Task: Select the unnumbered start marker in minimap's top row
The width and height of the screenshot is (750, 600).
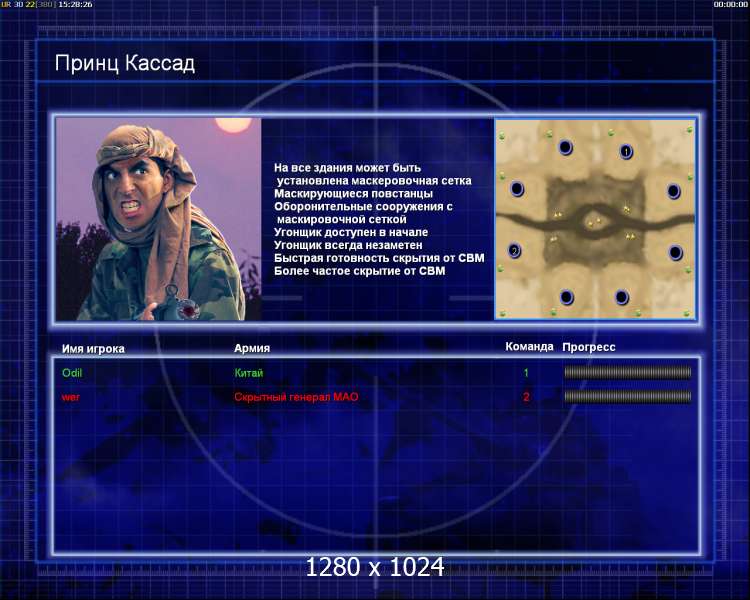Action: [x=565, y=147]
